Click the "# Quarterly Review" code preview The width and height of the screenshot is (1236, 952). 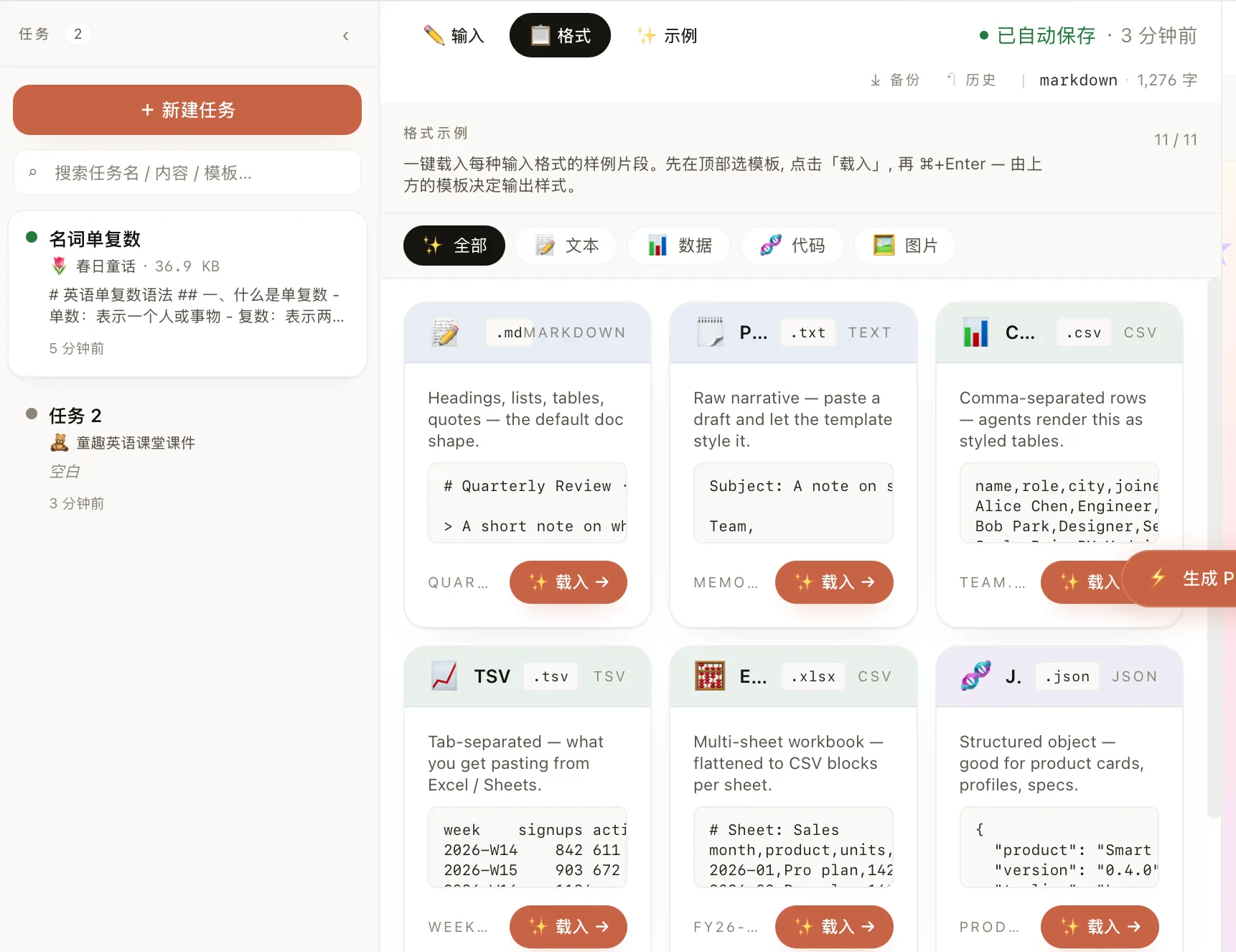click(528, 503)
